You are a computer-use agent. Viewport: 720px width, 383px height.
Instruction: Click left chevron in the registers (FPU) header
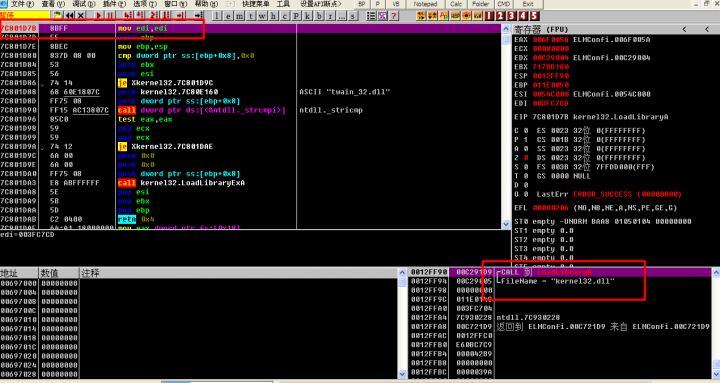coord(684,29)
